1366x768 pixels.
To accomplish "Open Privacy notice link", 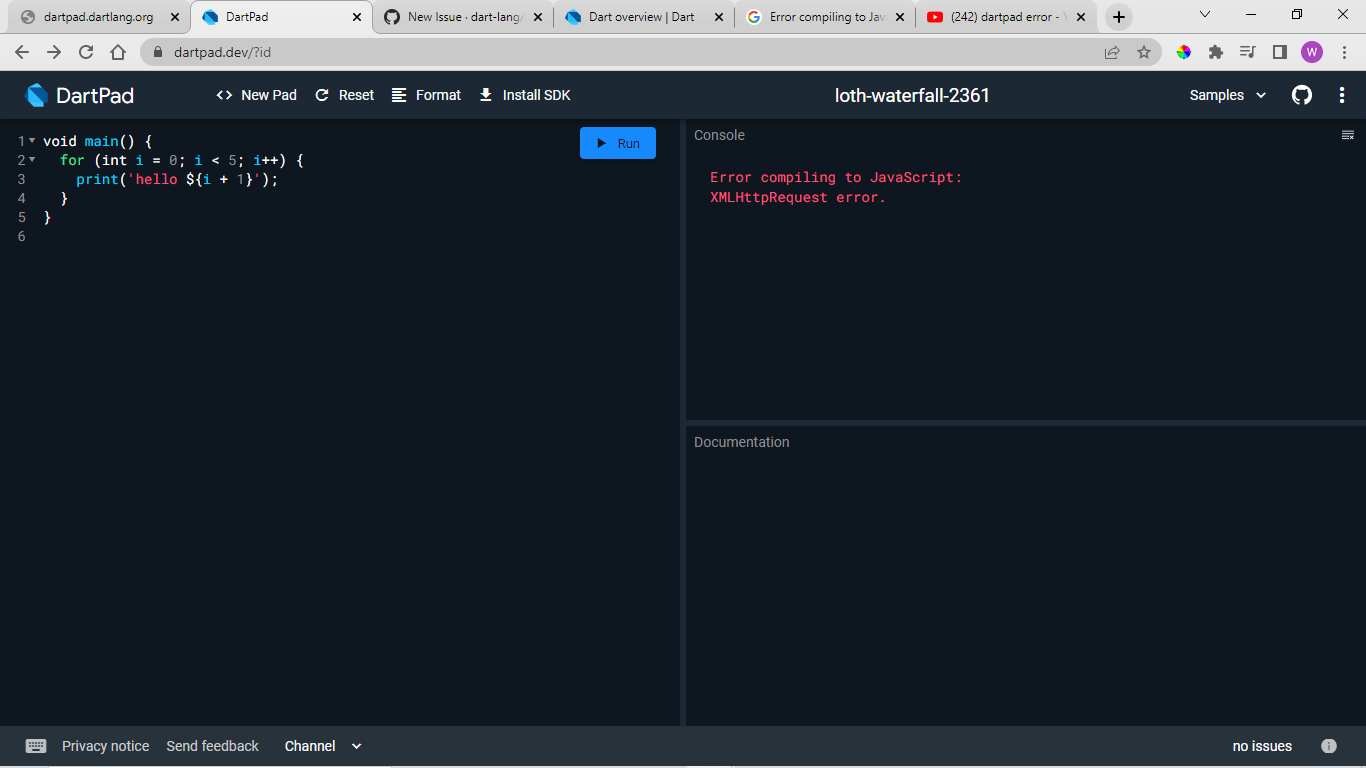I will 105,746.
